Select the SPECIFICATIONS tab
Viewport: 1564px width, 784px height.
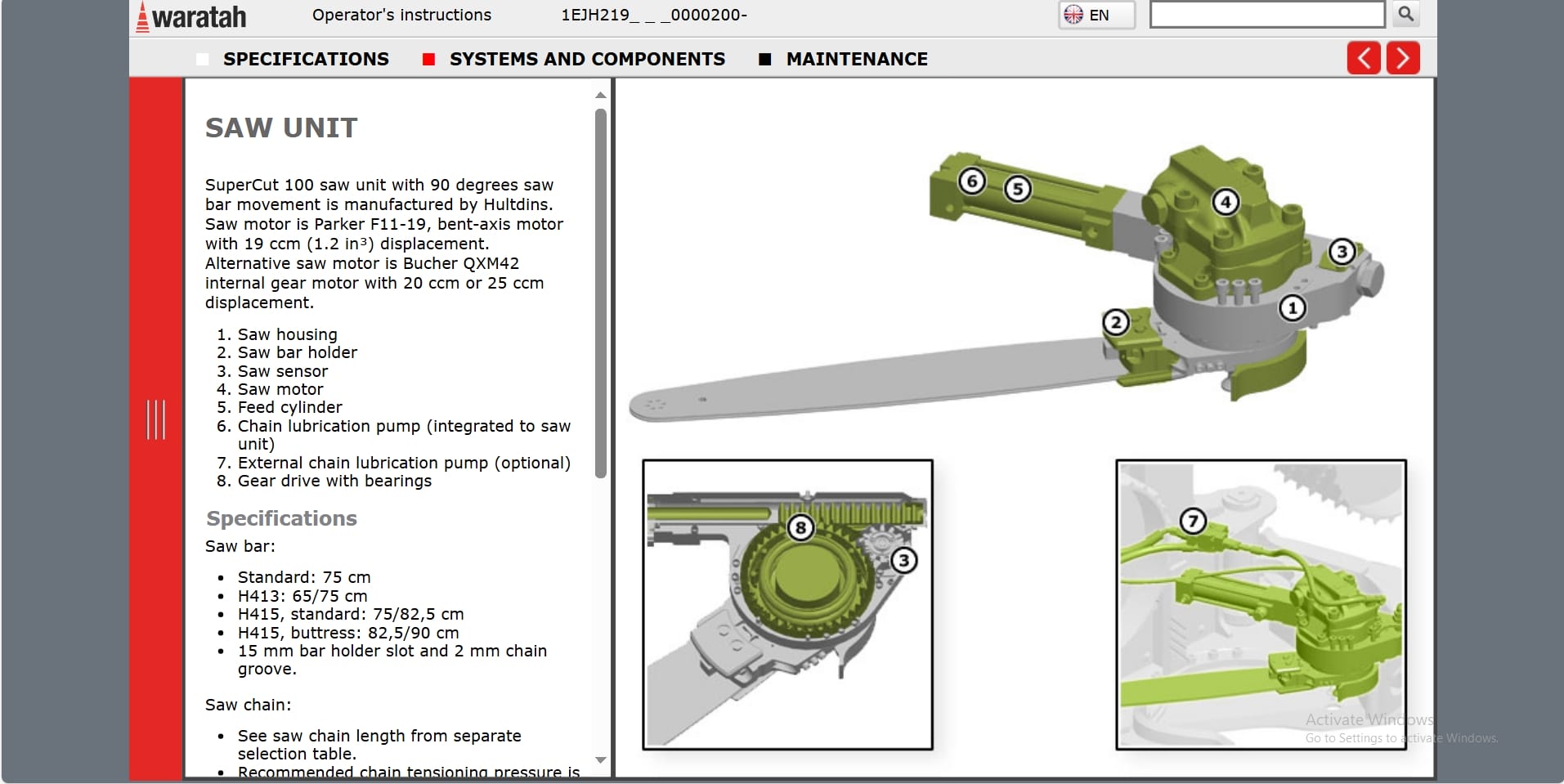306,59
